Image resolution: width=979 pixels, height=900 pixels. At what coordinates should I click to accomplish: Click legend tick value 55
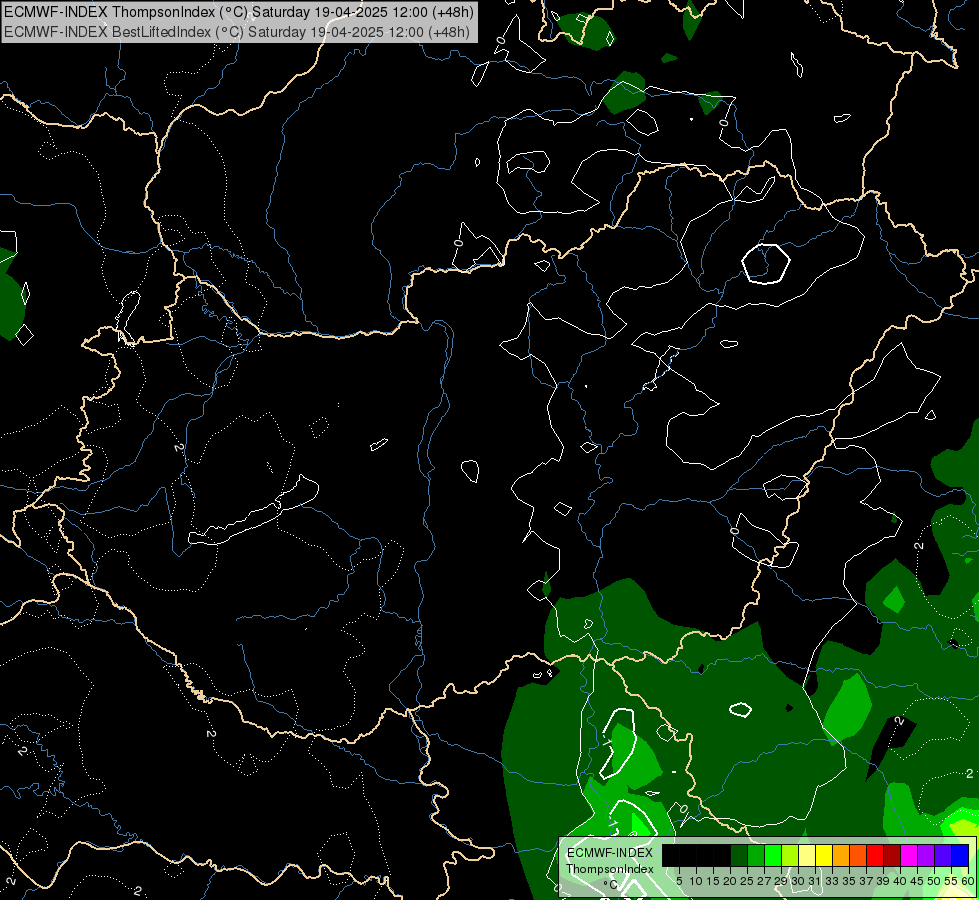952,881
